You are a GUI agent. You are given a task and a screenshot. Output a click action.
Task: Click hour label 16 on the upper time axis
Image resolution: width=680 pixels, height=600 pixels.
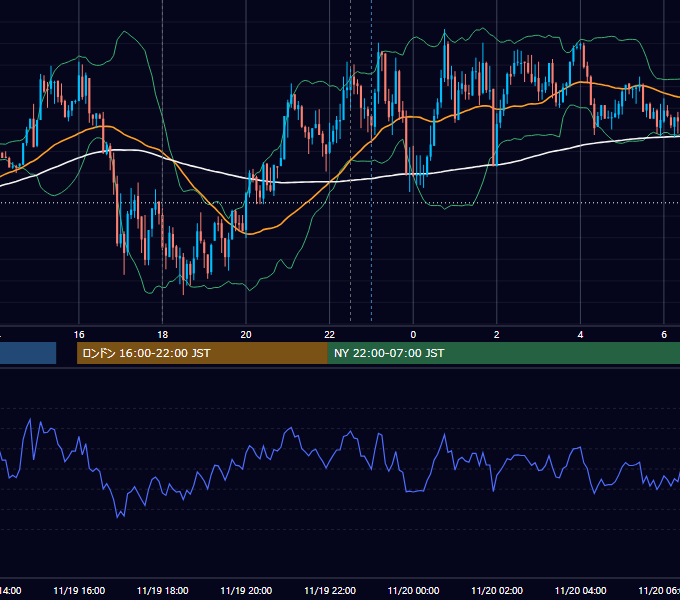pos(79,335)
